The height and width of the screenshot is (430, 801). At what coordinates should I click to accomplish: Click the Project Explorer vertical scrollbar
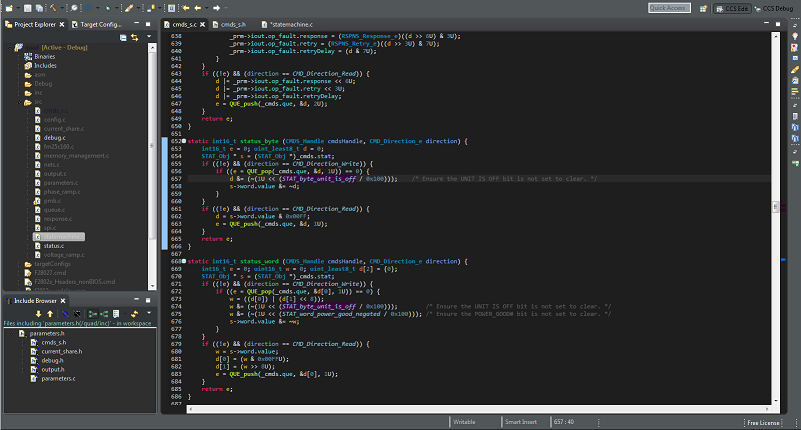point(152,166)
